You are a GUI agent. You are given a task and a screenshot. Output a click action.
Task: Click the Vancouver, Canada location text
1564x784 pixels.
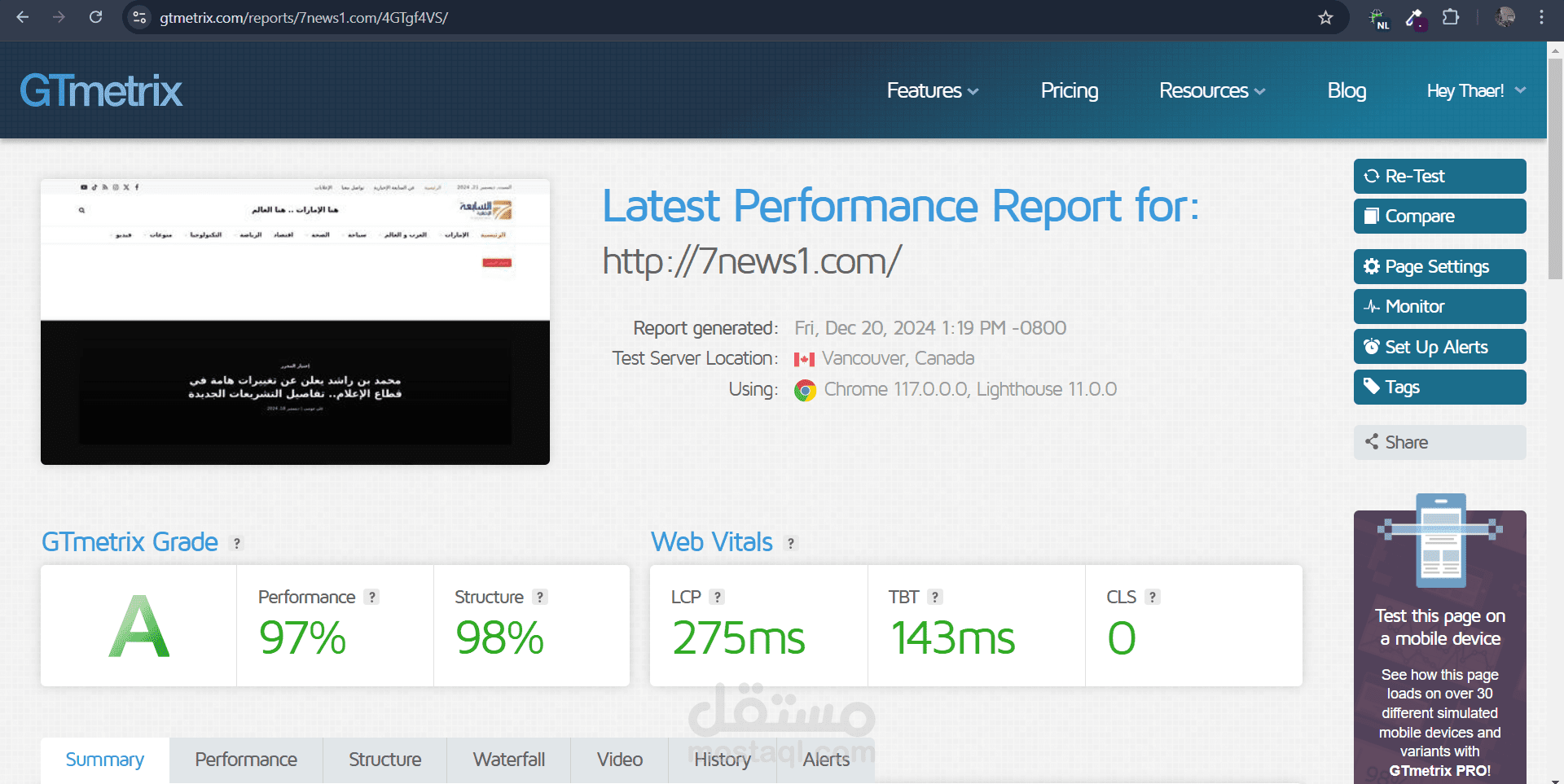tap(898, 358)
